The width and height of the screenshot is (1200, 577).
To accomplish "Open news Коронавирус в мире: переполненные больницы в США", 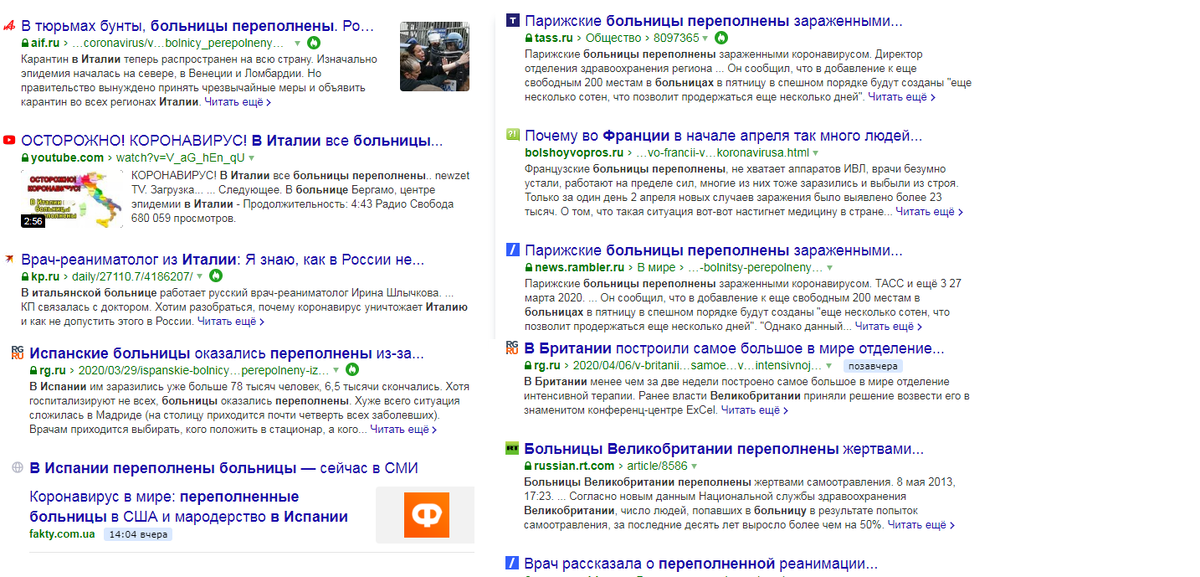I will [189, 507].
